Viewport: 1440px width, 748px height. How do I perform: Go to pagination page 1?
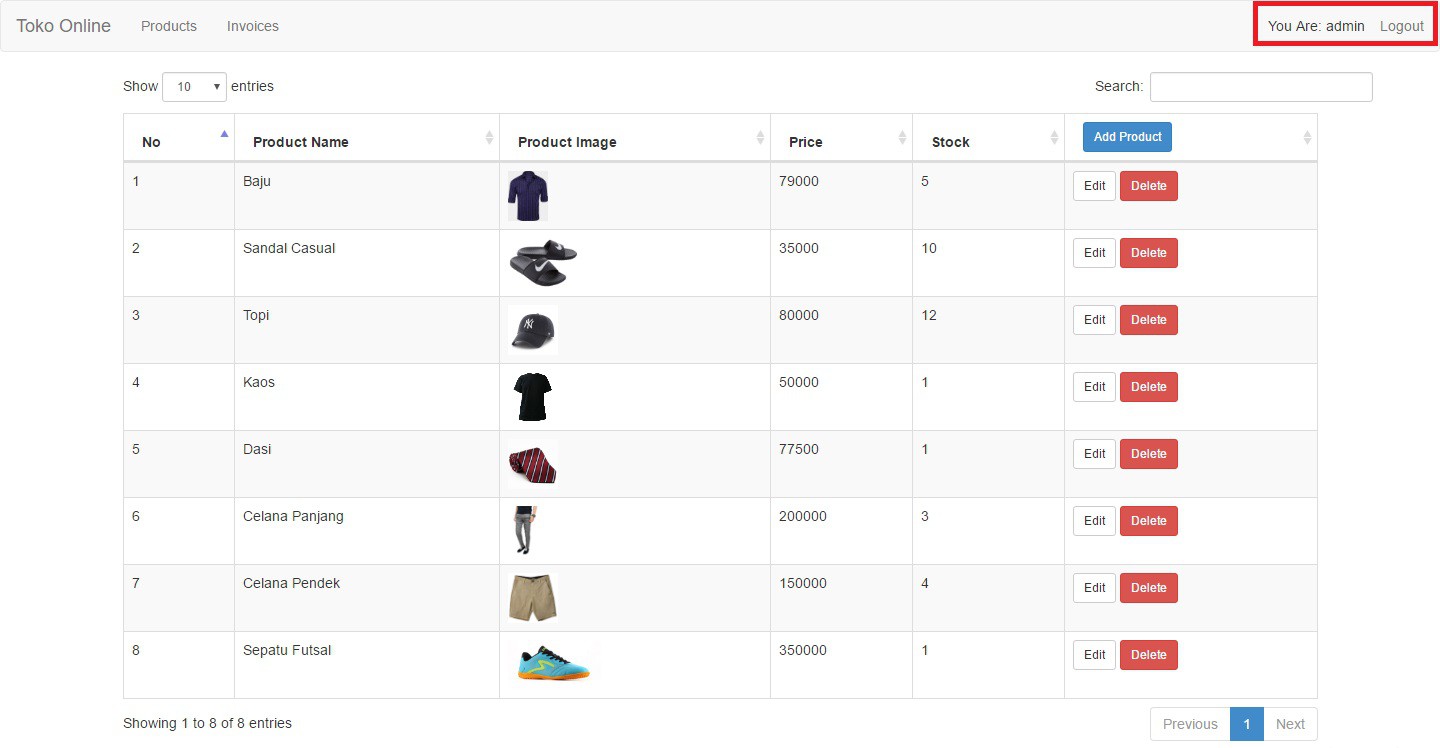[1246, 724]
